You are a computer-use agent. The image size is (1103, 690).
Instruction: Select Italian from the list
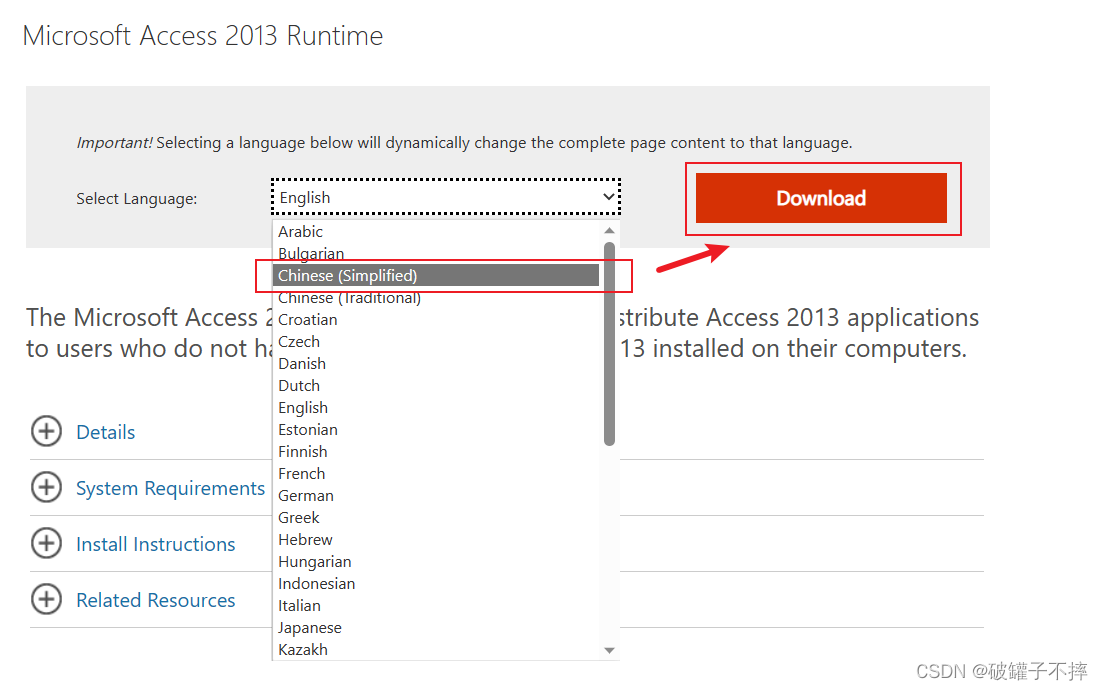tap(436, 605)
